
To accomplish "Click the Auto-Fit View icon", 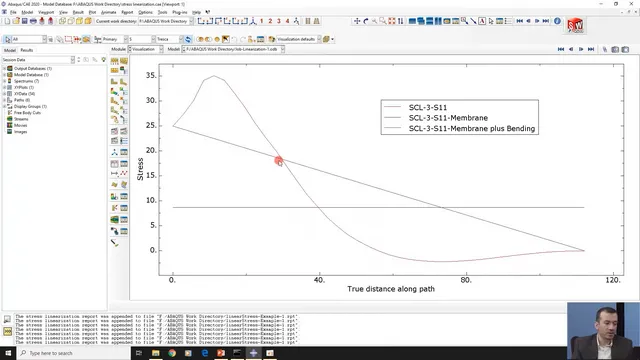I will click(392, 21).
